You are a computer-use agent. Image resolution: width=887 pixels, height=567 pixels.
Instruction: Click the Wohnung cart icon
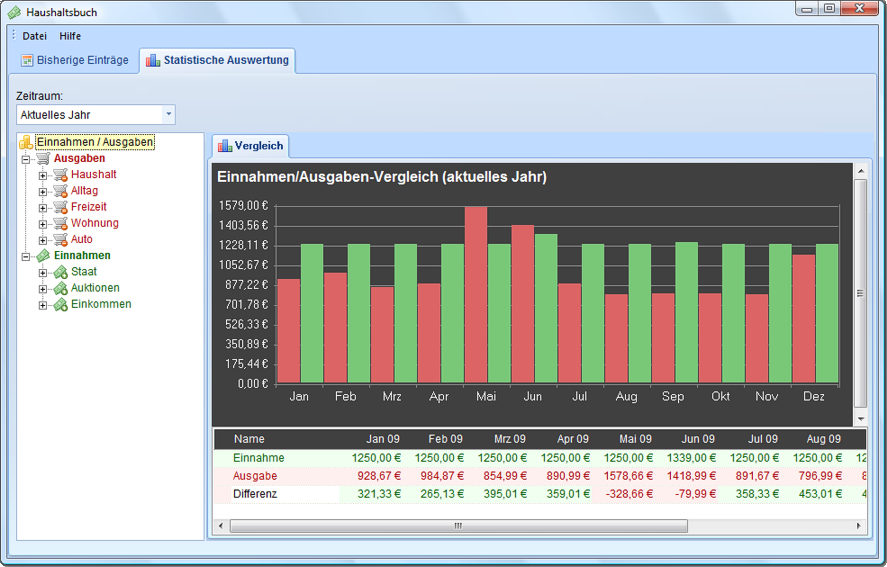click(x=61, y=224)
